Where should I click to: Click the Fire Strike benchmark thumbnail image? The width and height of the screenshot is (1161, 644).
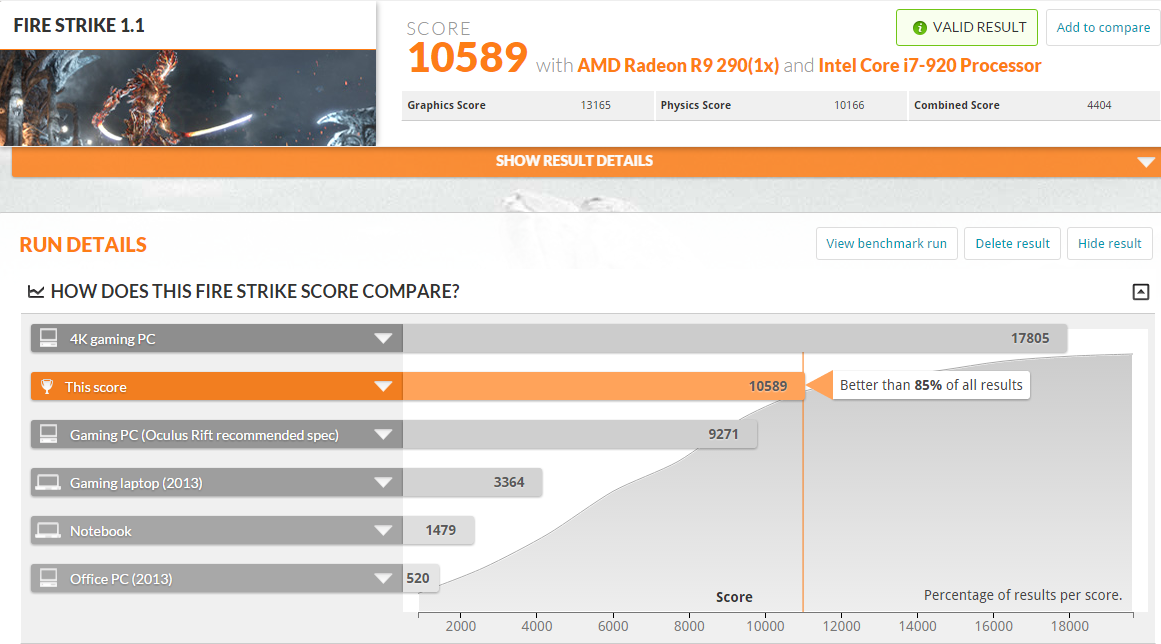[188, 98]
